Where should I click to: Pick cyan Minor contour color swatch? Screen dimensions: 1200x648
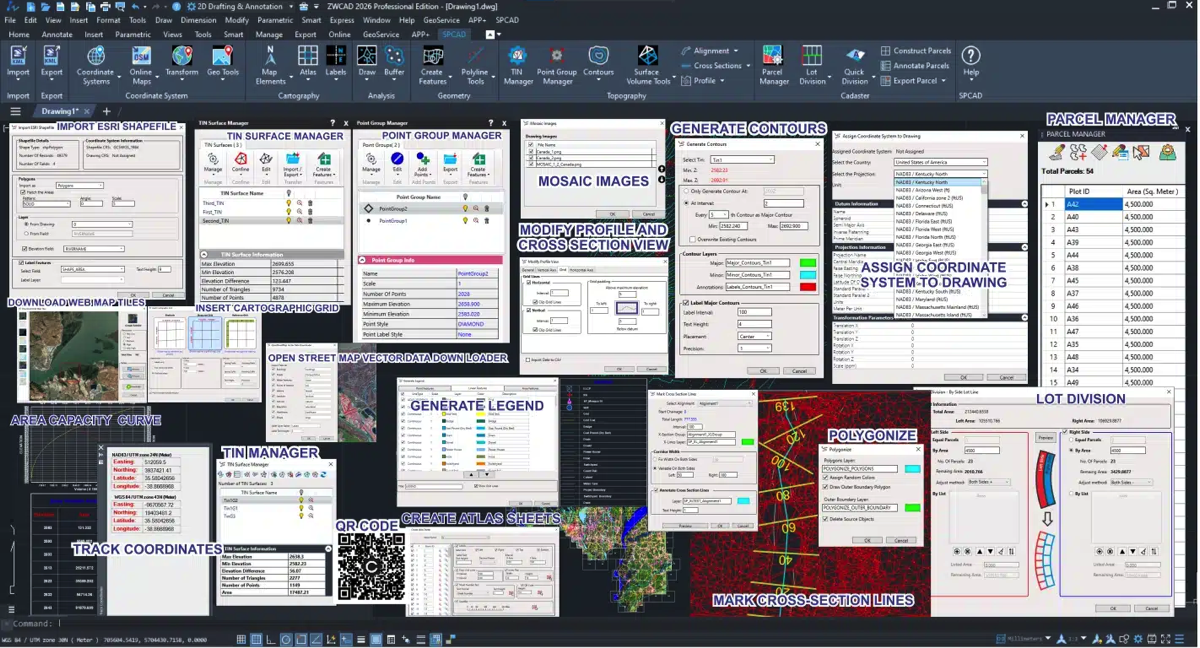(x=807, y=275)
